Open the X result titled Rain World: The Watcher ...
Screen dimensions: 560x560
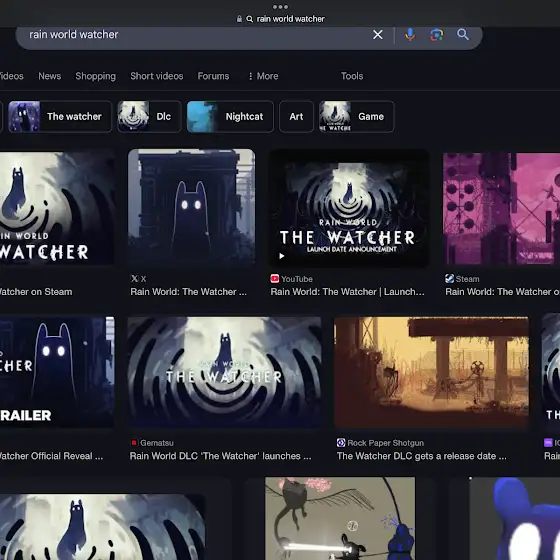coord(189,292)
